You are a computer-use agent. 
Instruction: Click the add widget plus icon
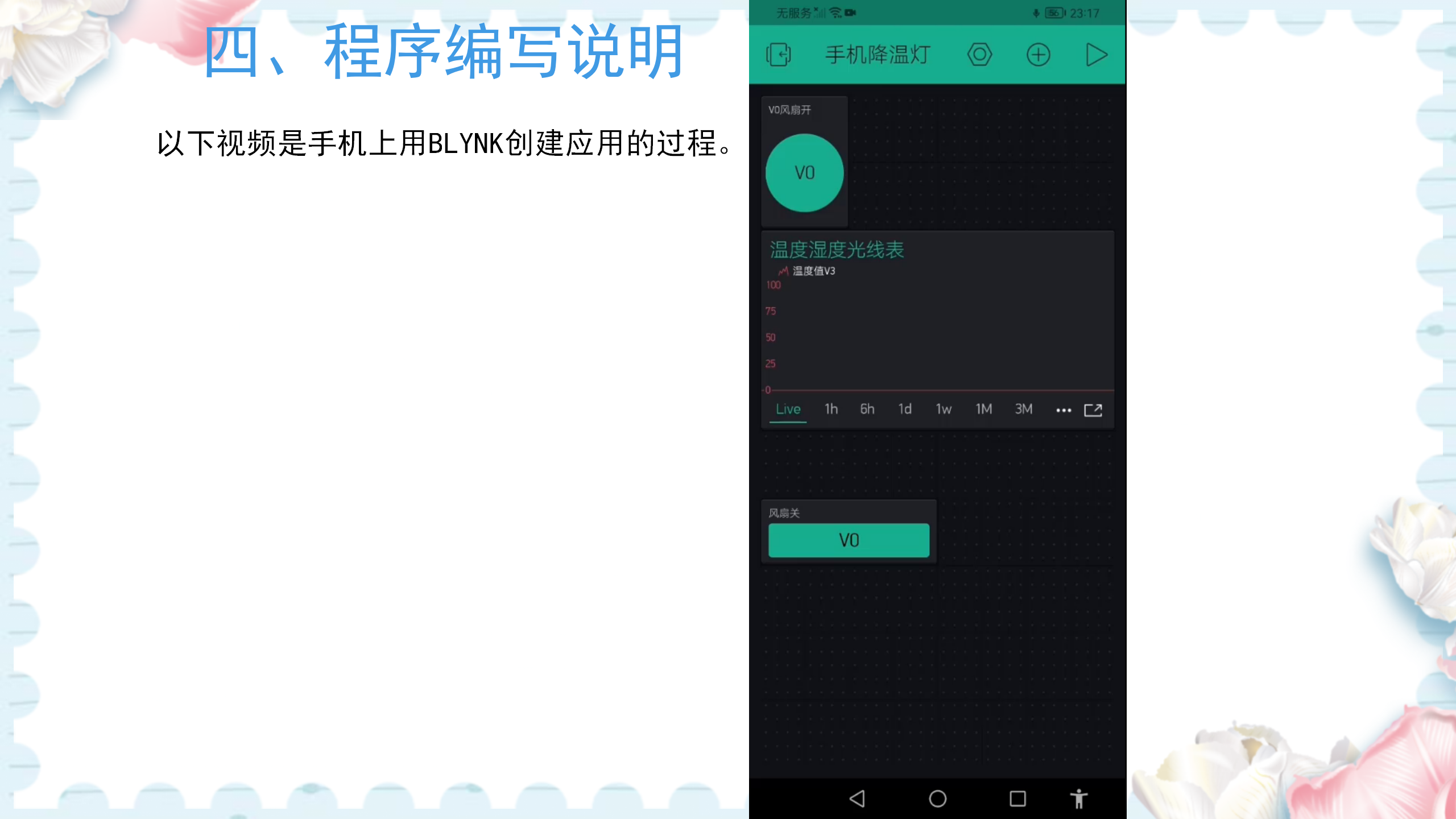[x=1039, y=54]
